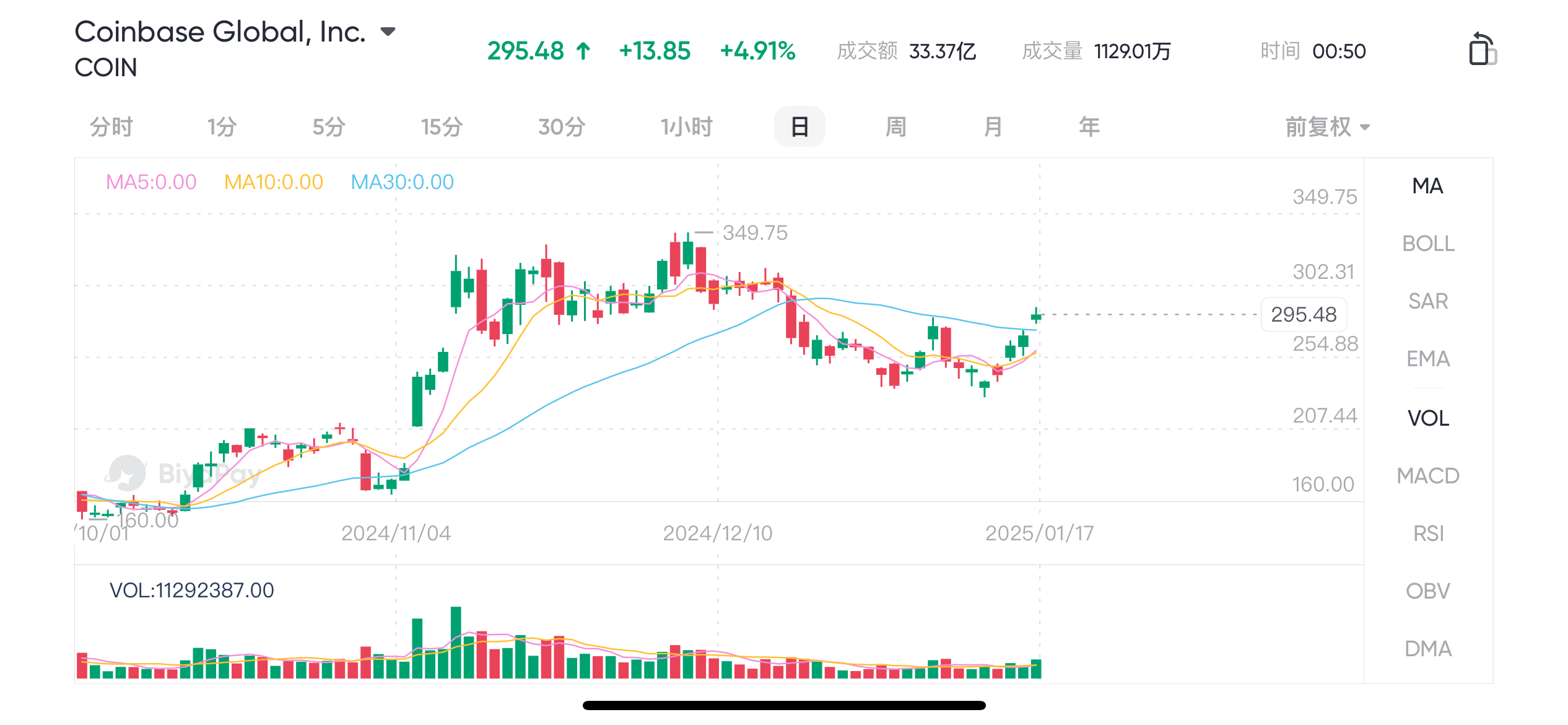Select the OBV indicator
1568x725 pixels.
pyautogui.click(x=1427, y=591)
